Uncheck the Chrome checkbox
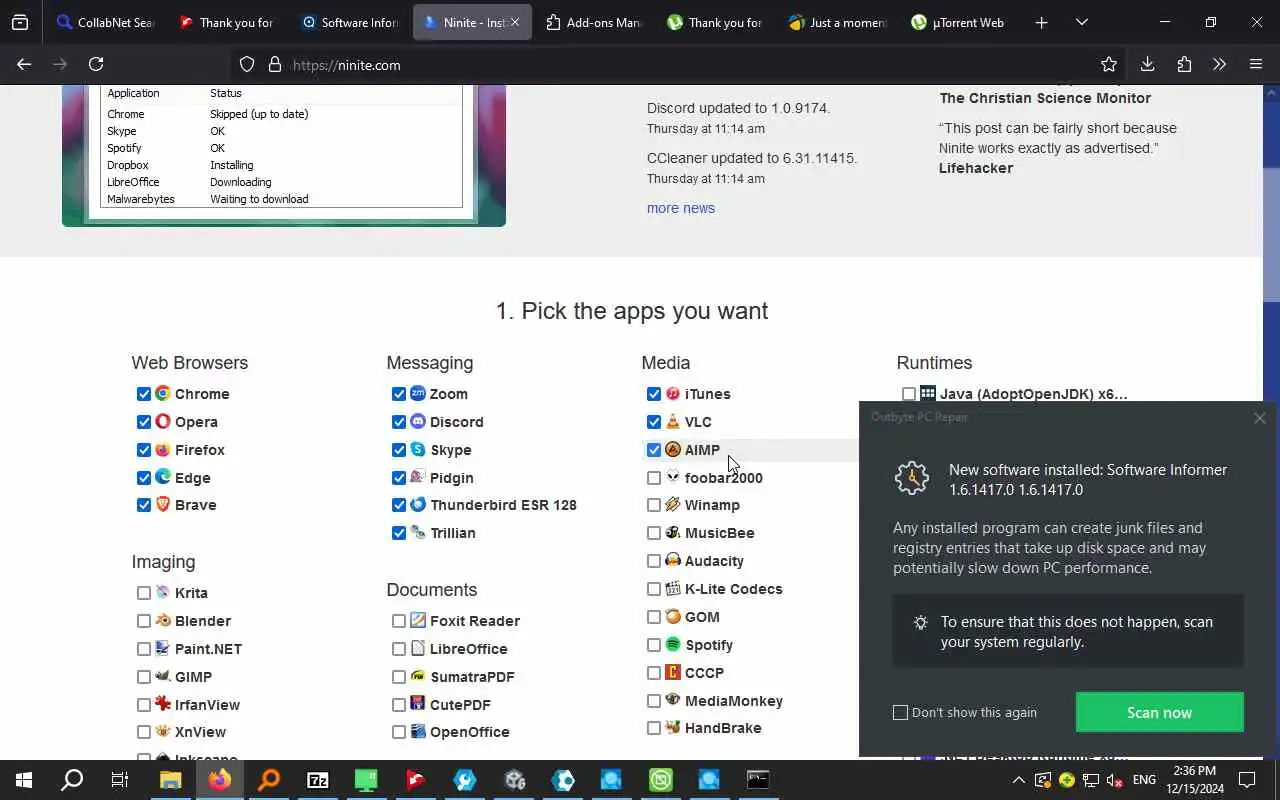The image size is (1280, 800). pyautogui.click(x=144, y=394)
